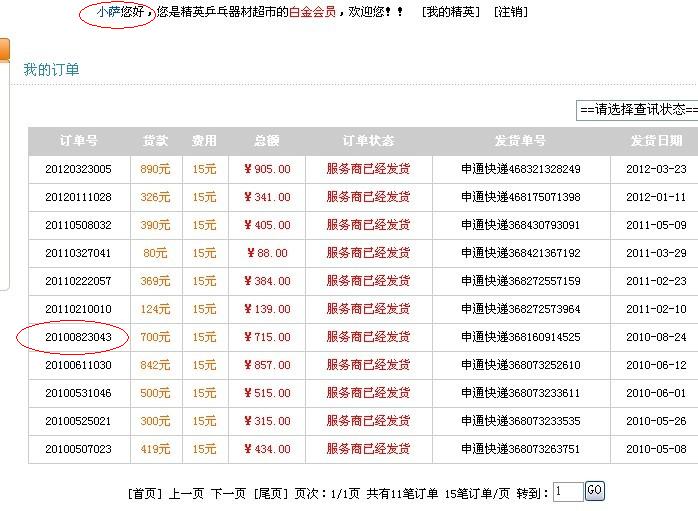
Task: Go to 上一页 previous page
Action: pos(186,493)
